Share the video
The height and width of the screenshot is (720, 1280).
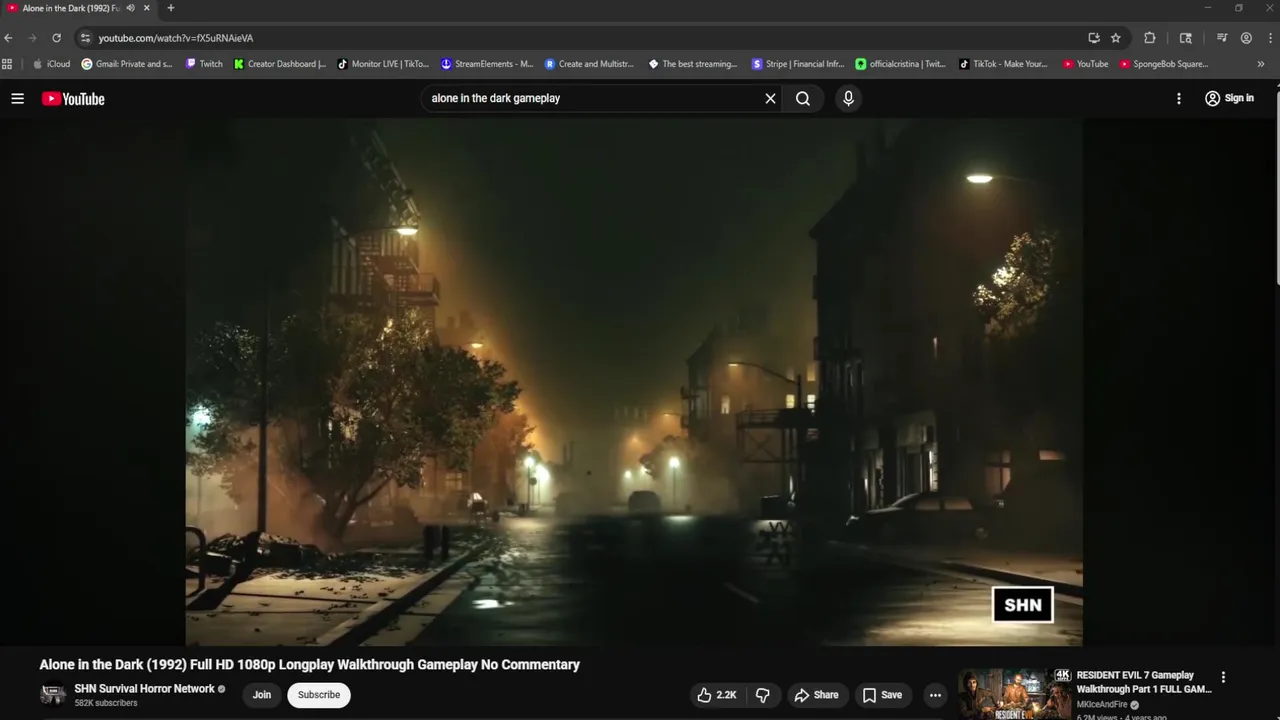[816, 695]
